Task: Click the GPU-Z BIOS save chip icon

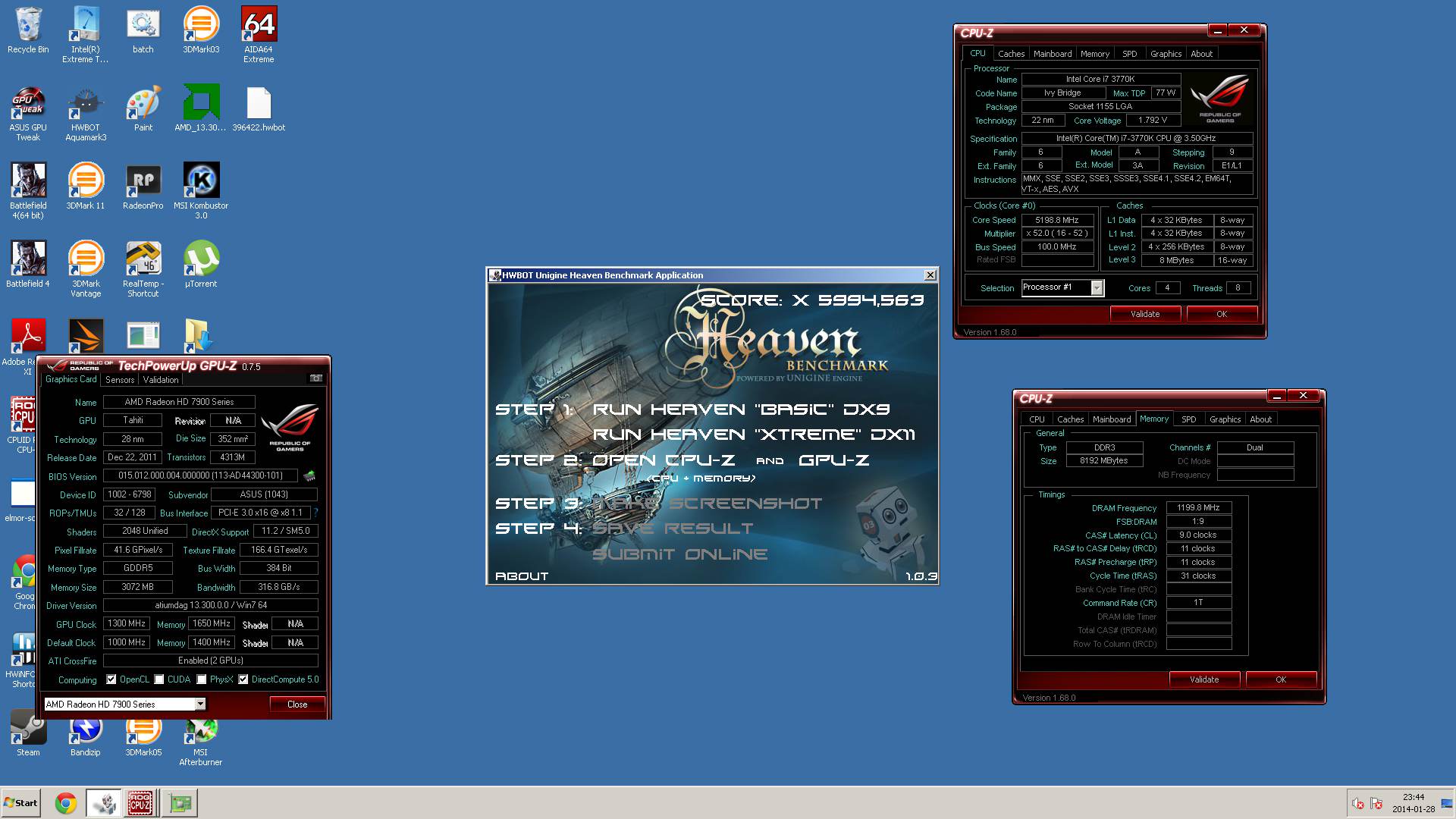Action: pos(309,476)
